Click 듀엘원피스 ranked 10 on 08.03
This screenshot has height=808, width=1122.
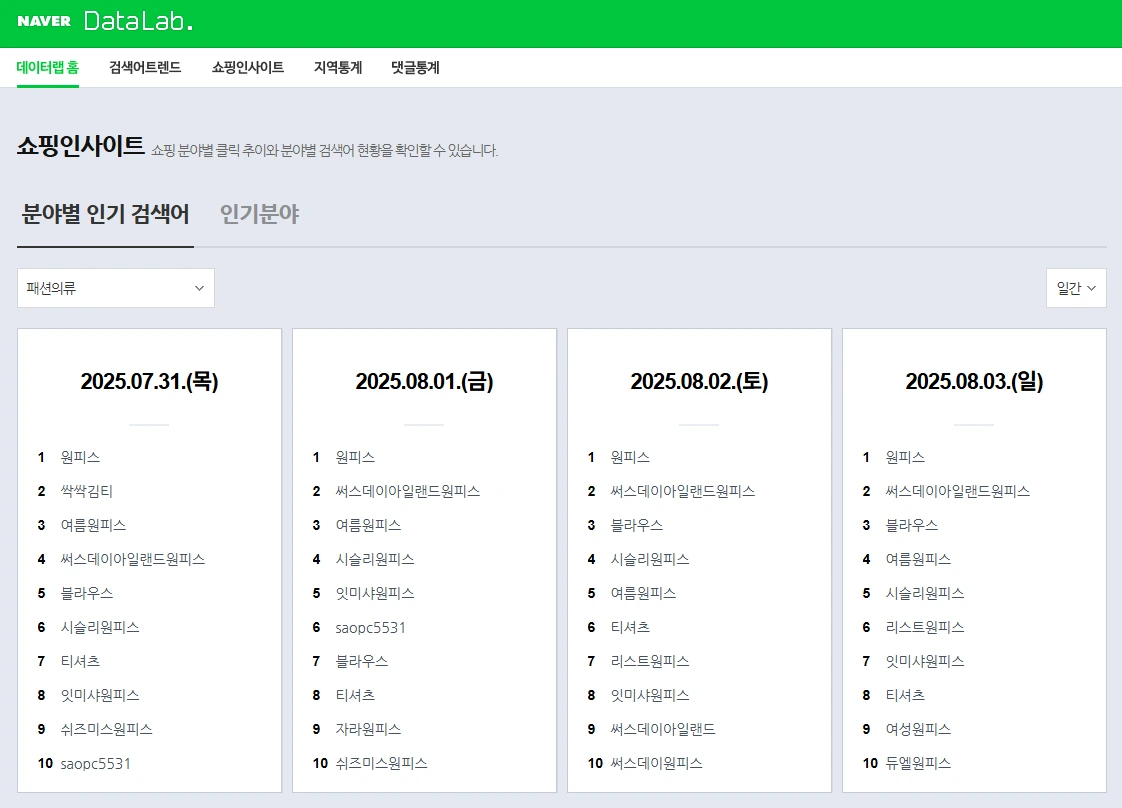pos(917,764)
